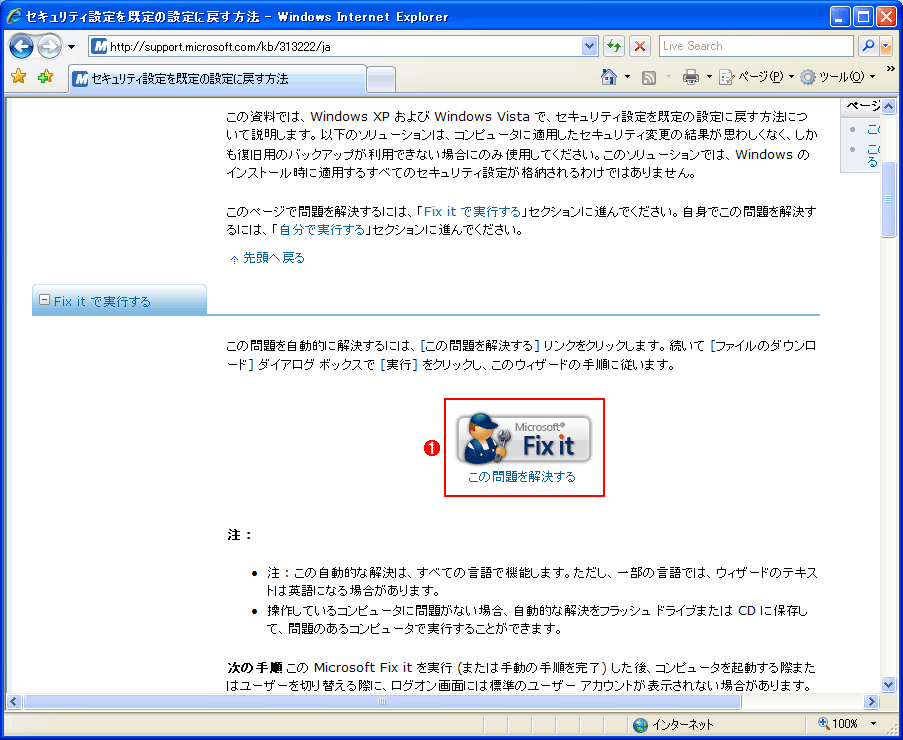Screen dimensions: 903x740
Task: Click the horizontal scrollbar left arrow
Action: click(x=14, y=701)
